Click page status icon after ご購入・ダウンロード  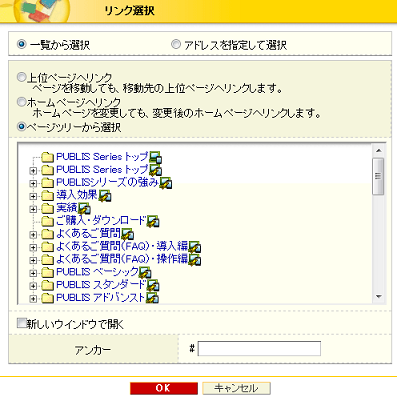pyautogui.click(x=153, y=221)
